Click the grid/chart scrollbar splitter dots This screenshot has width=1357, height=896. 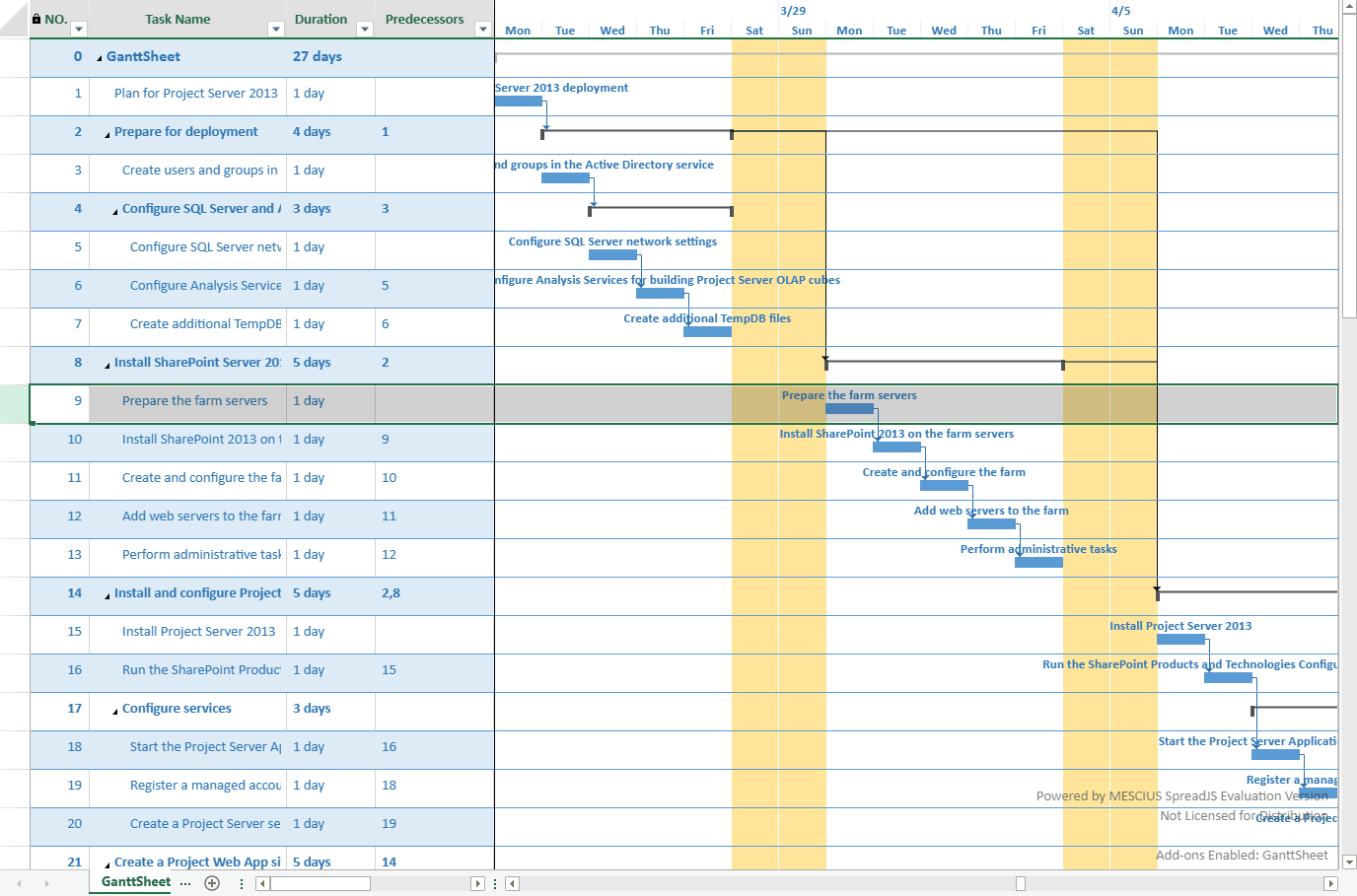coord(495,883)
